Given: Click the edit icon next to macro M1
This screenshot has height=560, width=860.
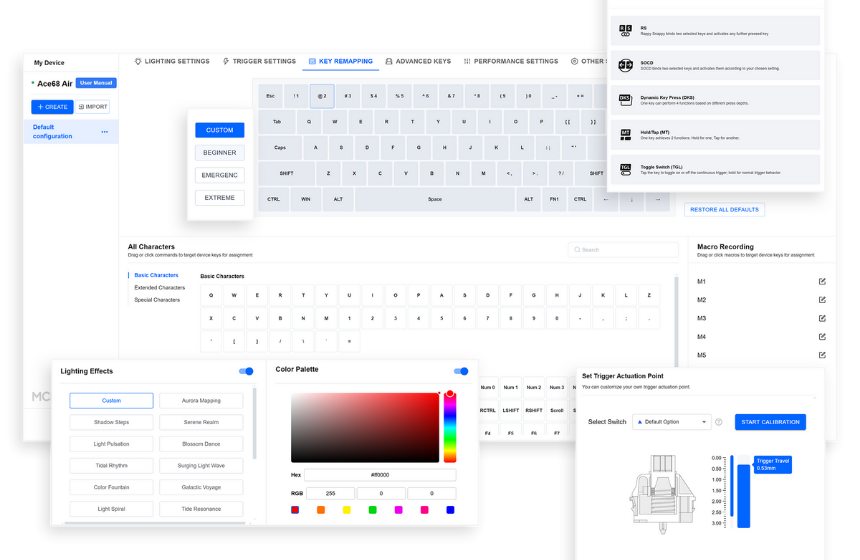Looking at the screenshot, I should point(822,281).
